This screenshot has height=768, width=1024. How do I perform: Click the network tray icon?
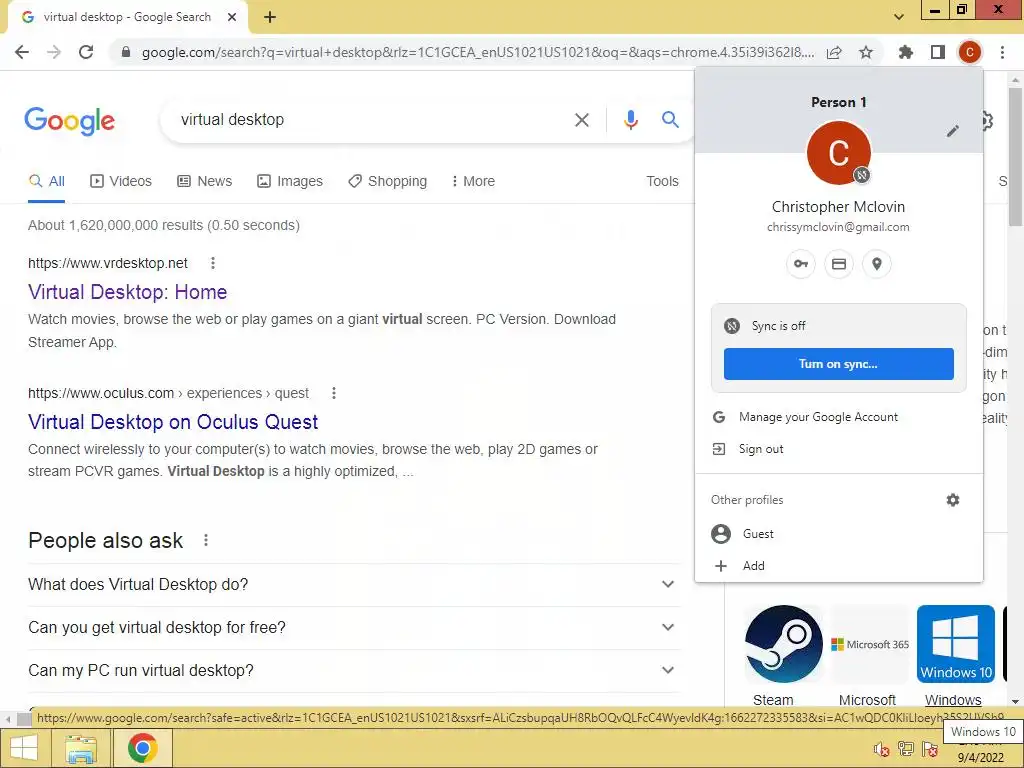click(906, 749)
